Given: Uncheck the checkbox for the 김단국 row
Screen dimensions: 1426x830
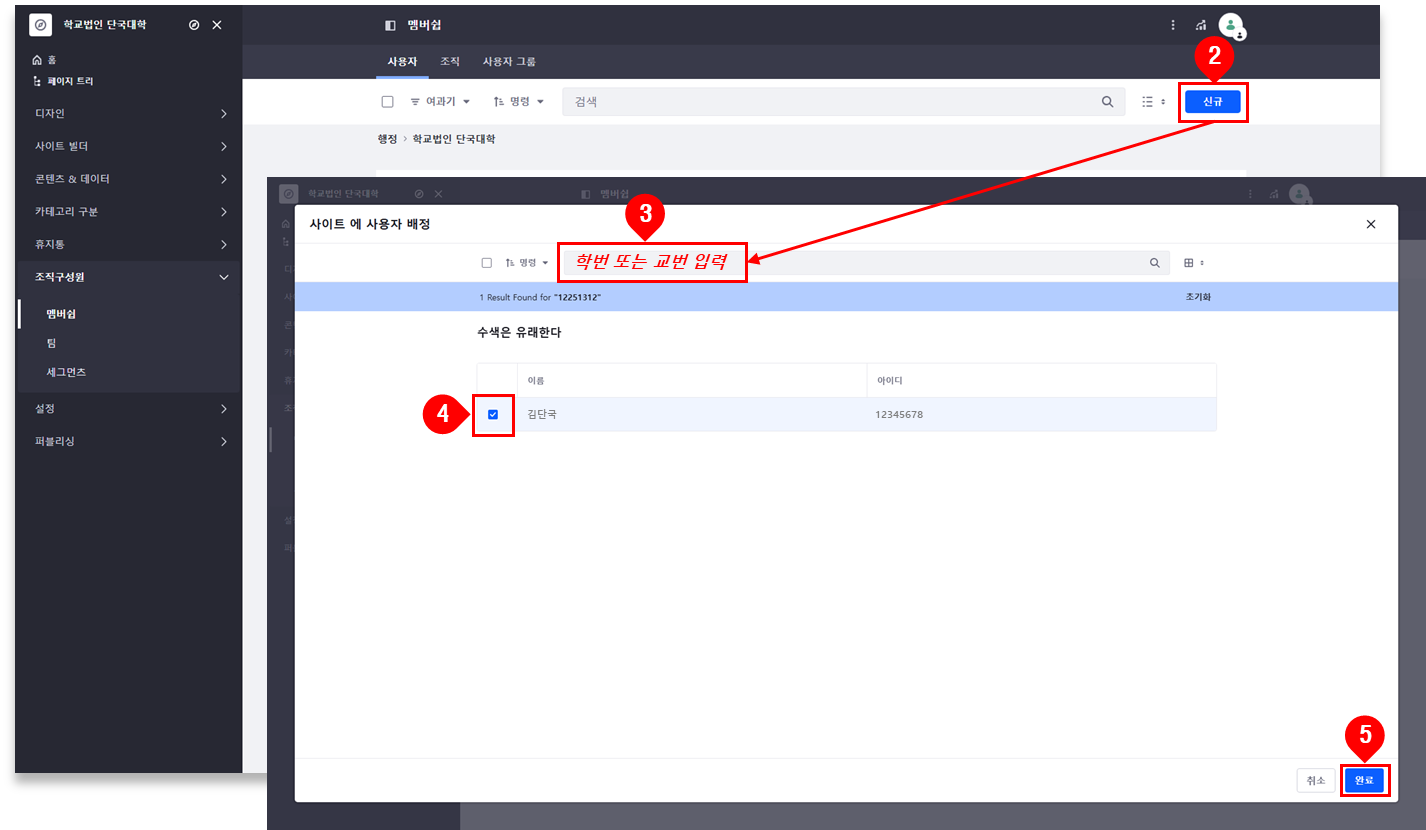Looking at the screenshot, I should coord(493,415).
